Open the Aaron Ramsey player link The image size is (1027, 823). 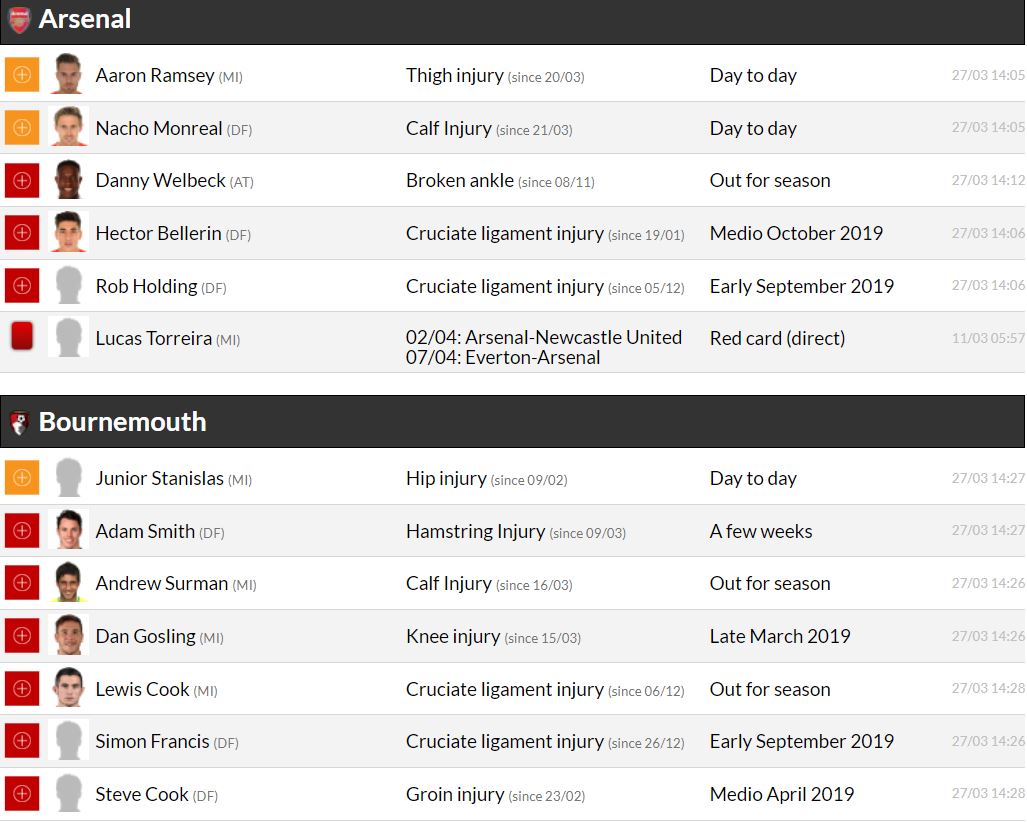[x=155, y=76]
